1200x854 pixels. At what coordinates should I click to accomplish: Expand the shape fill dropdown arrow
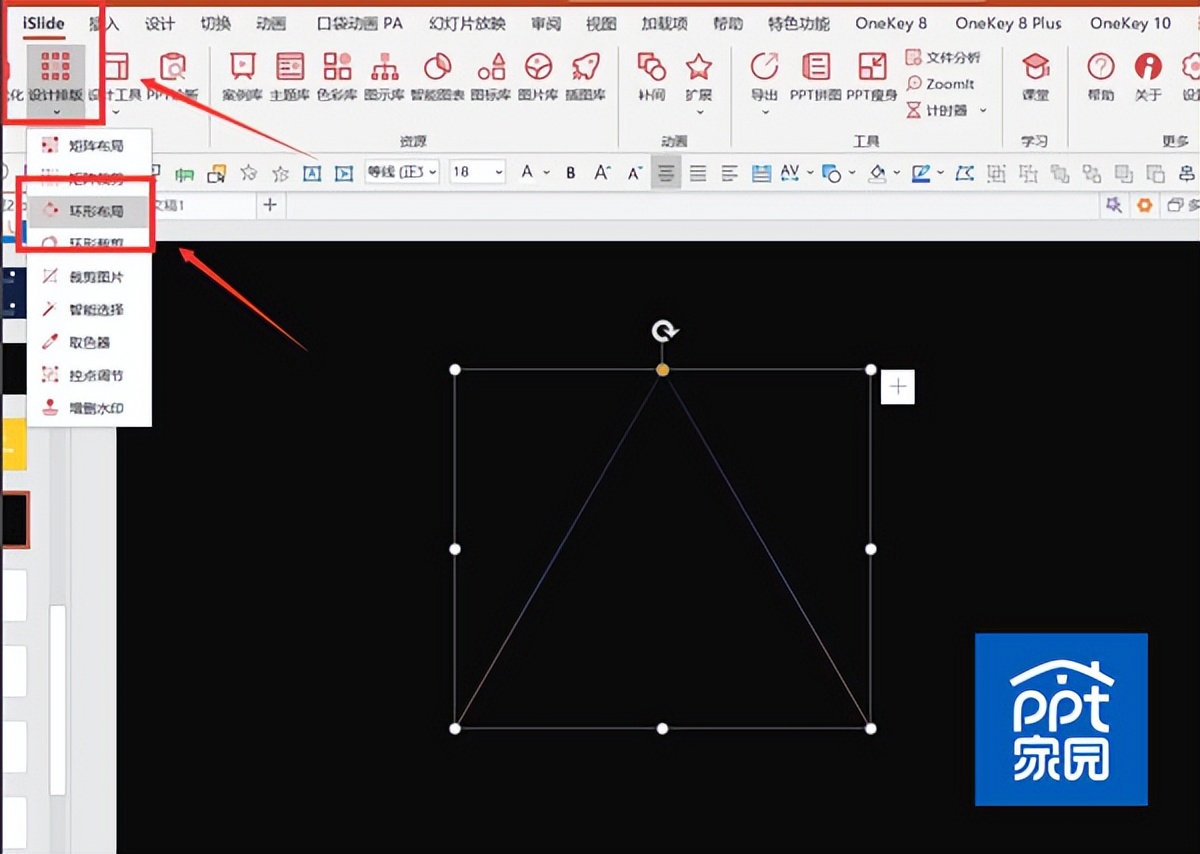point(897,173)
